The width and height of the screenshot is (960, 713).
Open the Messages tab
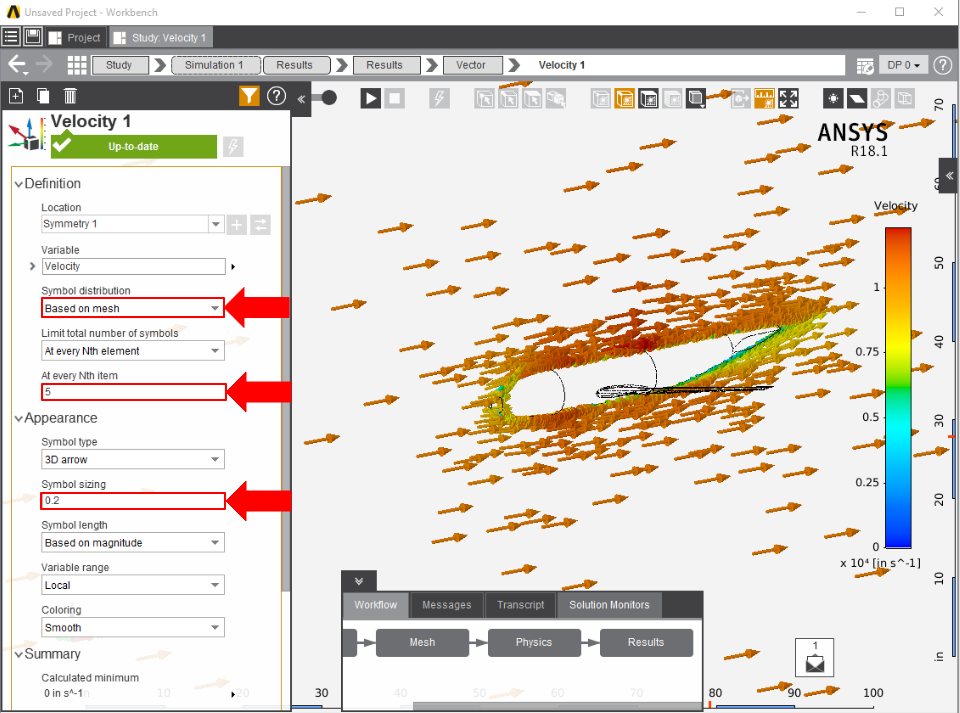446,605
